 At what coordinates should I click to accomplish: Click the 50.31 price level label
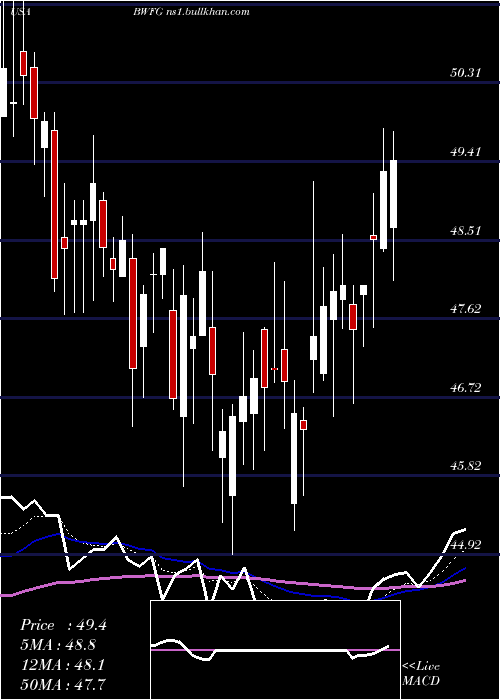pos(466,73)
